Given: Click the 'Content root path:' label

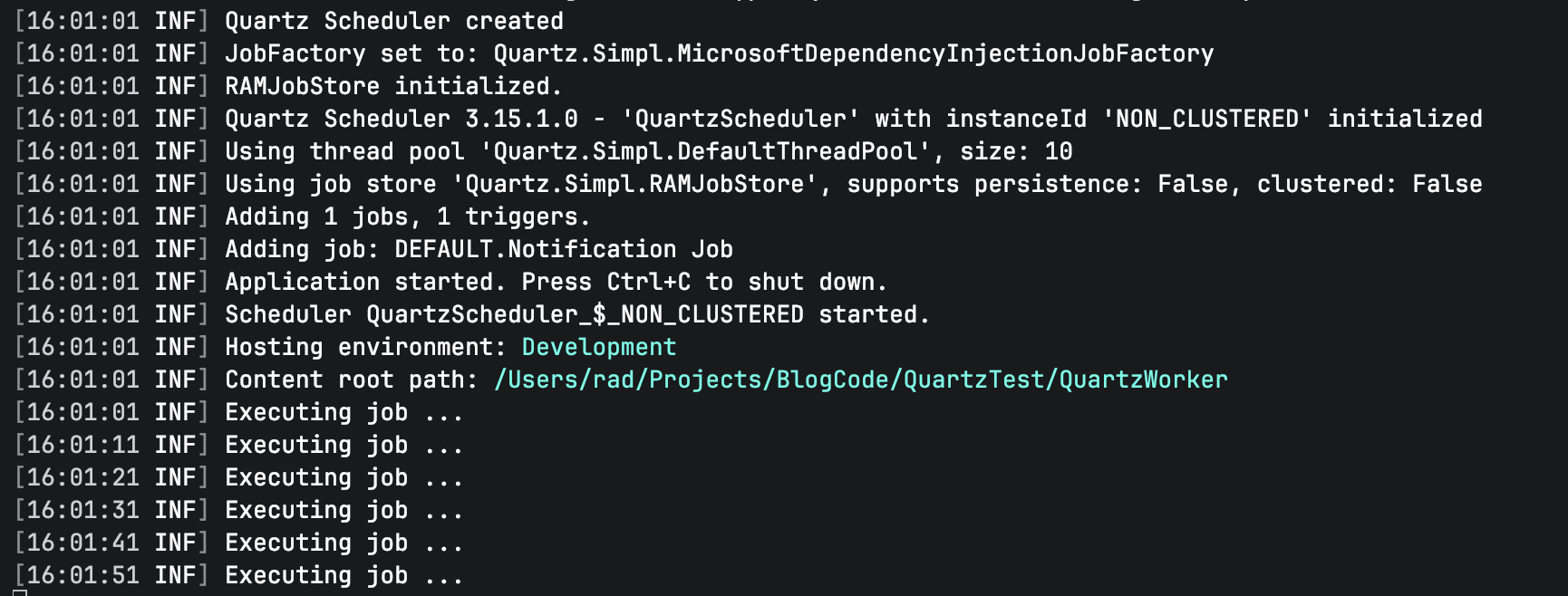Looking at the screenshot, I should pos(351,380).
